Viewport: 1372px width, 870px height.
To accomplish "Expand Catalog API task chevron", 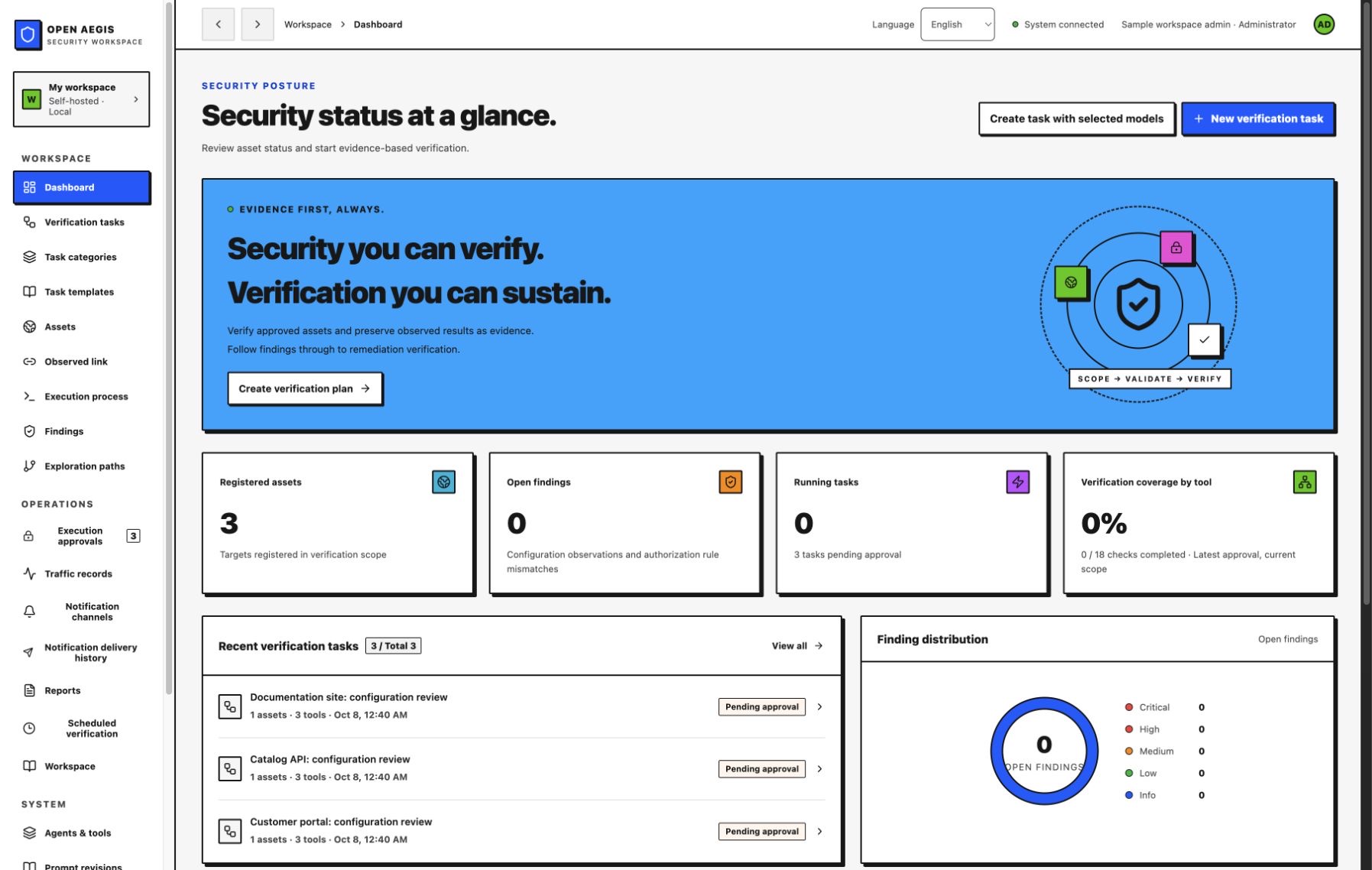I will click(x=819, y=769).
